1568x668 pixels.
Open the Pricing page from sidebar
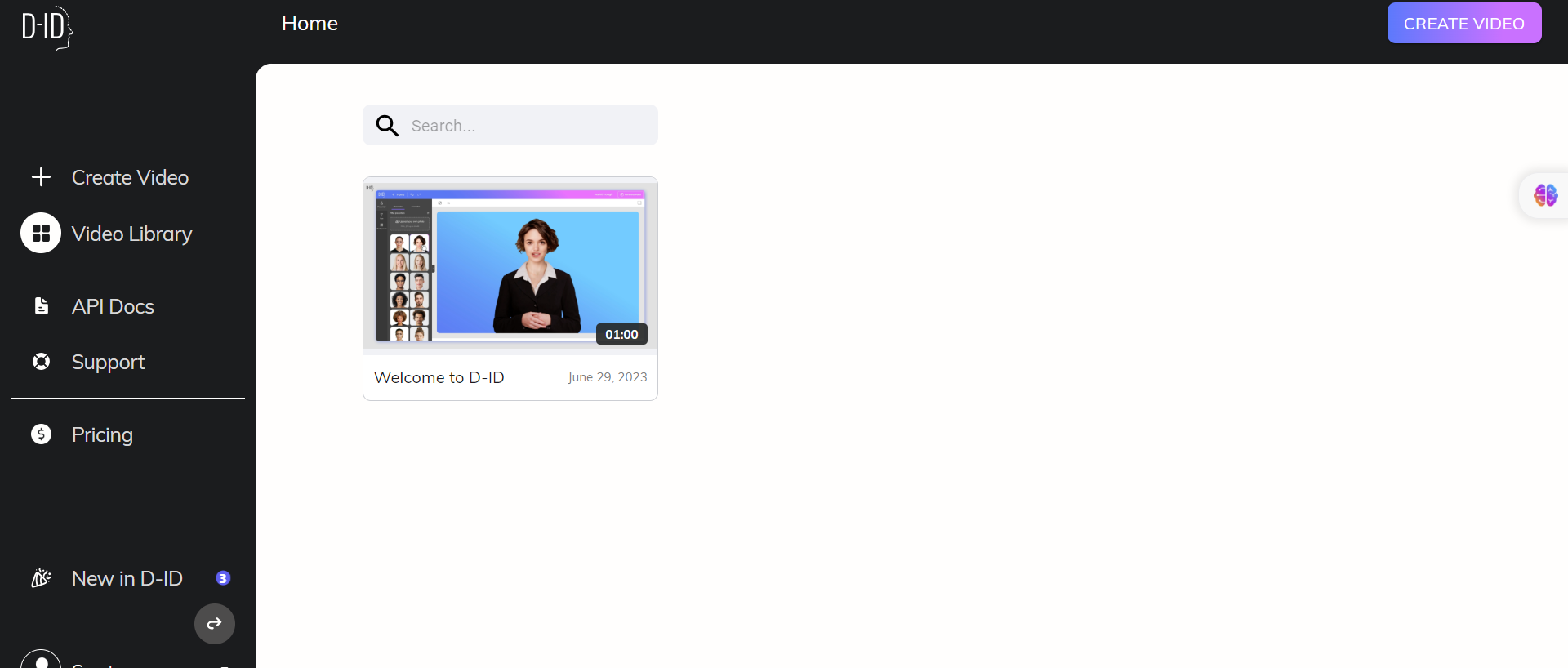click(102, 434)
